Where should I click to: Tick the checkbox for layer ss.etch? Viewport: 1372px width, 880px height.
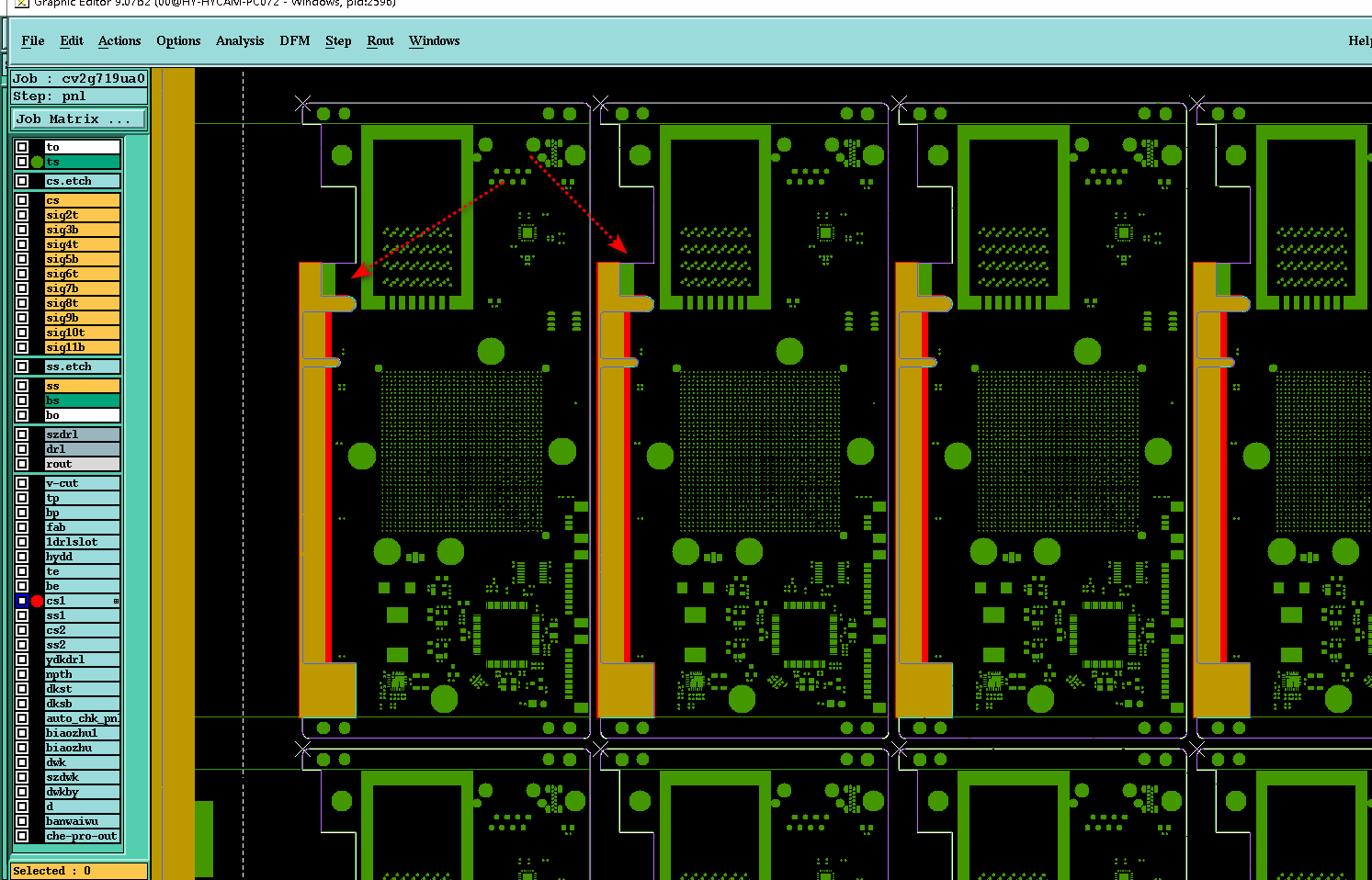coord(22,367)
